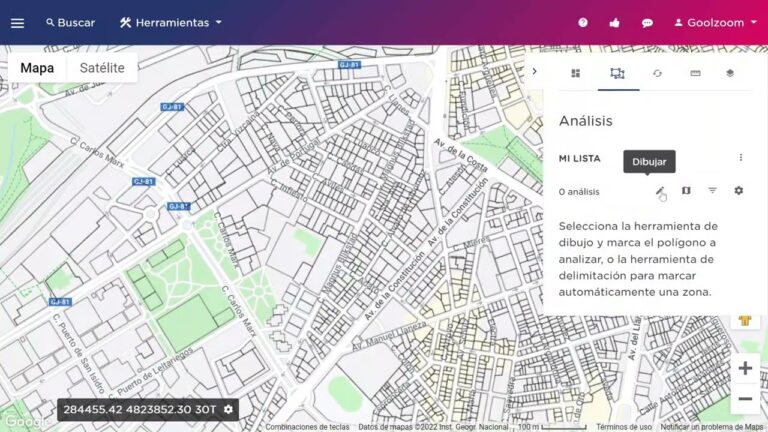Switch to Mapa map view
768x432 pixels.
click(x=37, y=68)
